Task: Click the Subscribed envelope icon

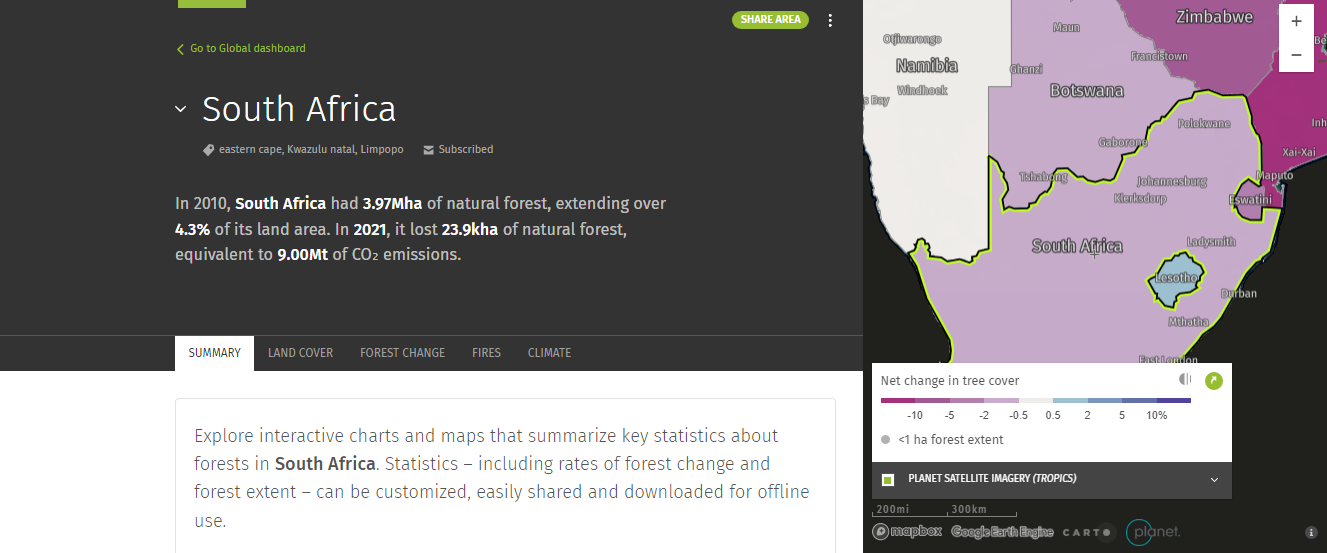Action: coord(428,150)
